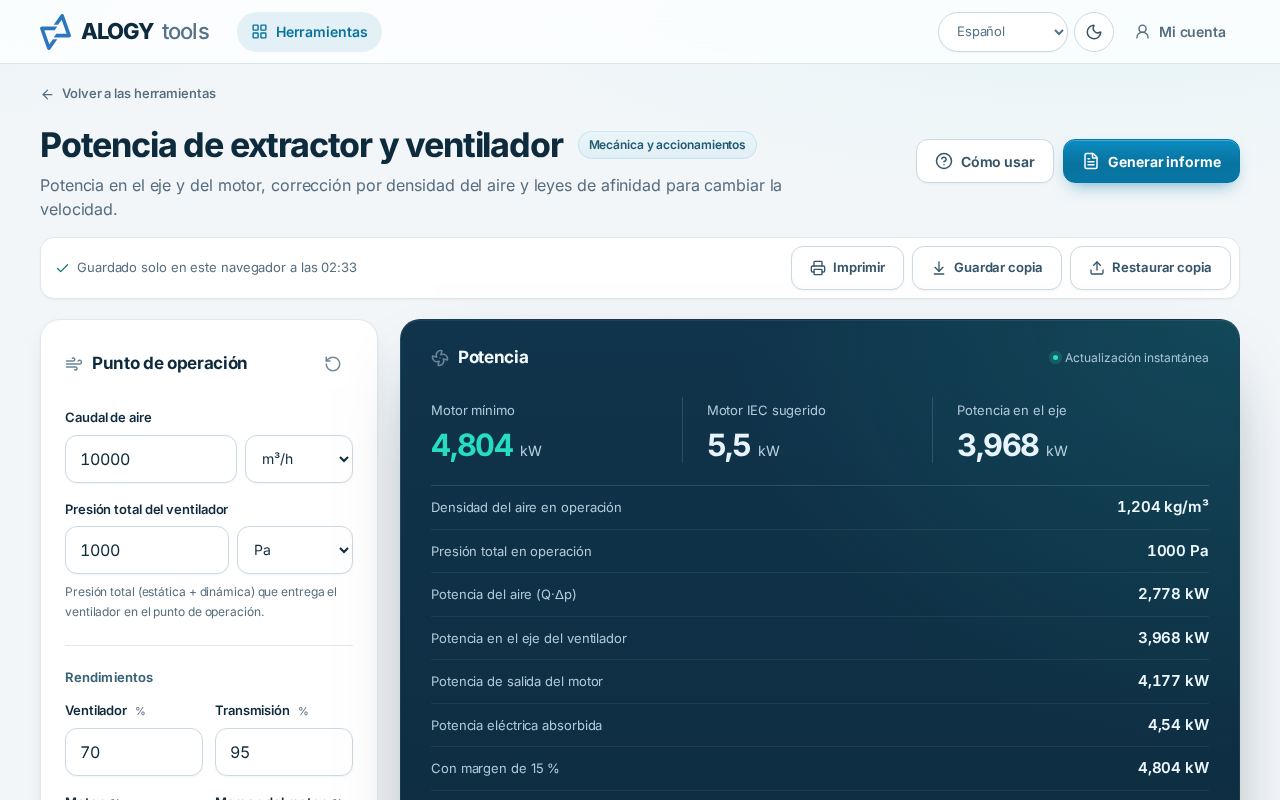Image resolution: width=1280 pixels, height=800 pixels.
Task: Click the Motor IEC sugerido value 5,5
Action: pos(729,445)
